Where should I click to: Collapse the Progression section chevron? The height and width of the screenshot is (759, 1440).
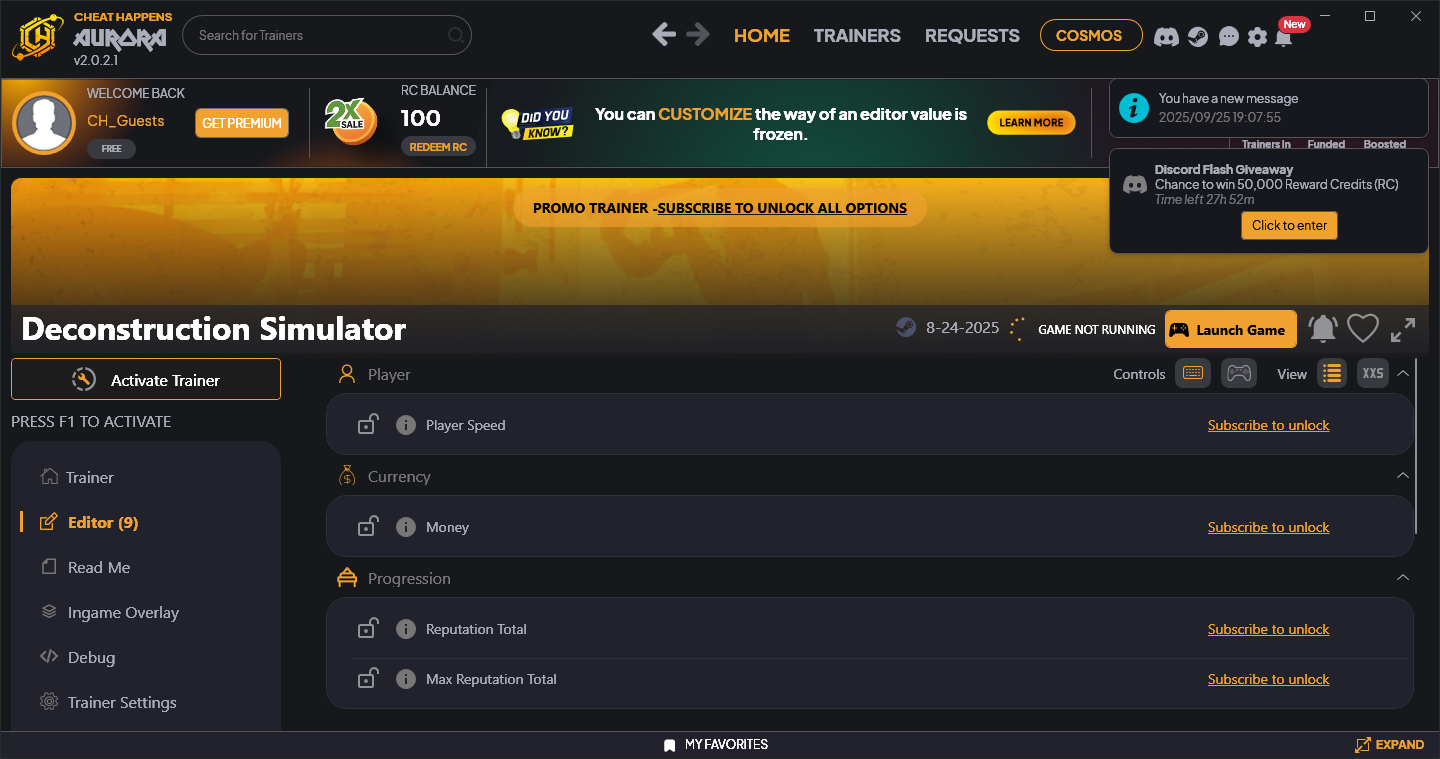pos(1403,578)
